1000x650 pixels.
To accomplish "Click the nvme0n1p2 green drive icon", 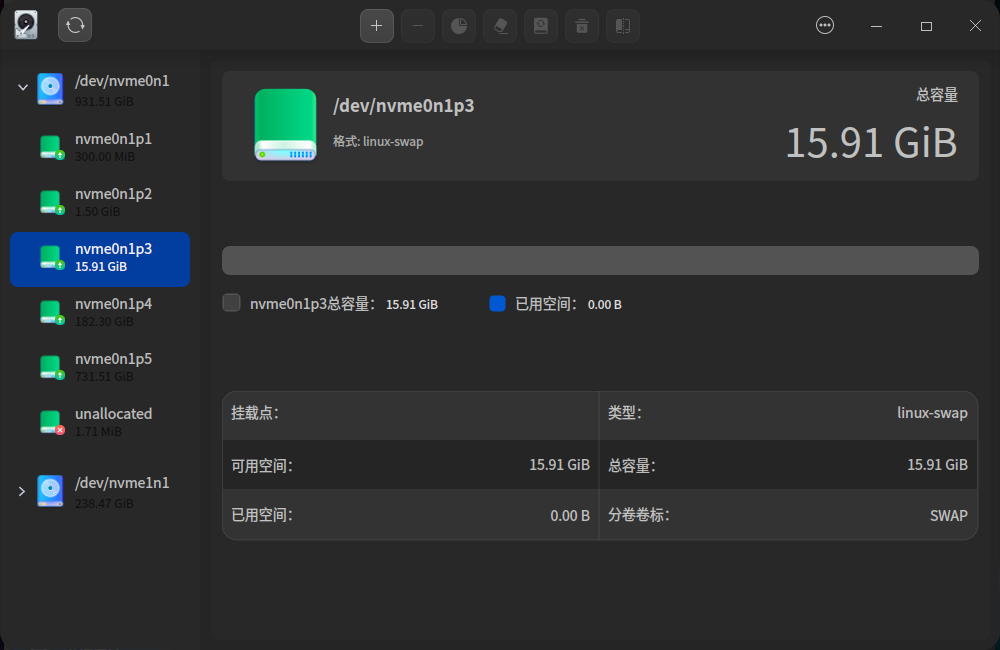I will click(x=51, y=202).
